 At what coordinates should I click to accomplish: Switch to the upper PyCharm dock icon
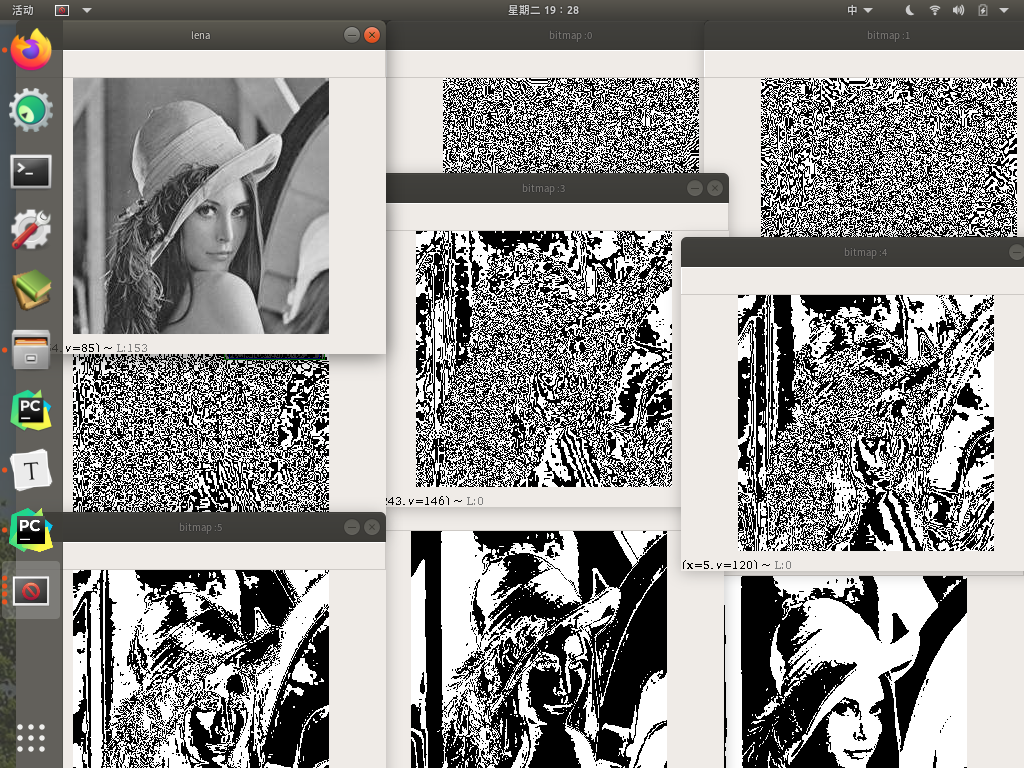pos(31,410)
